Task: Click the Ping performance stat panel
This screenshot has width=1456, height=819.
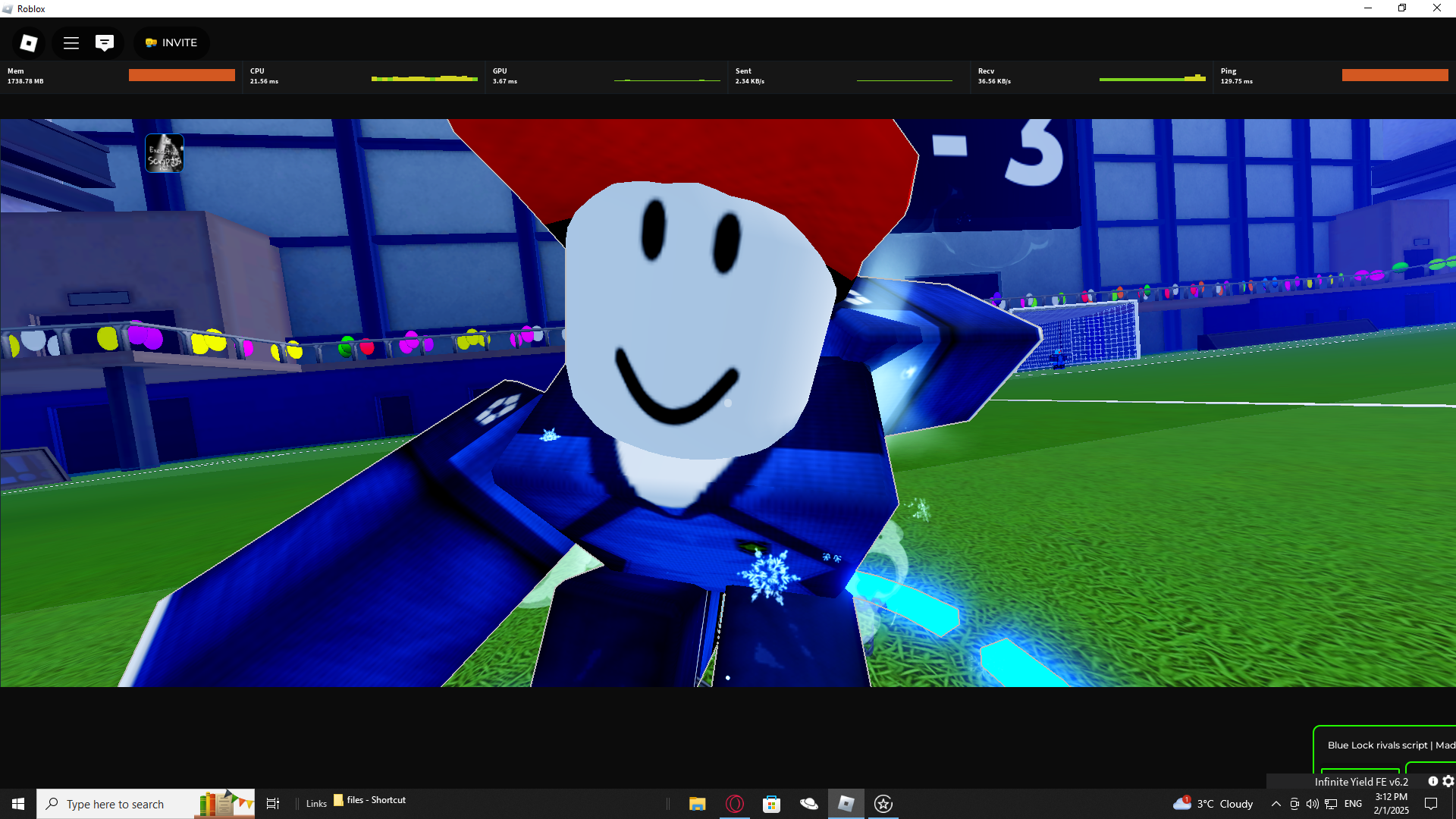Action: pyautogui.click(x=1333, y=77)
